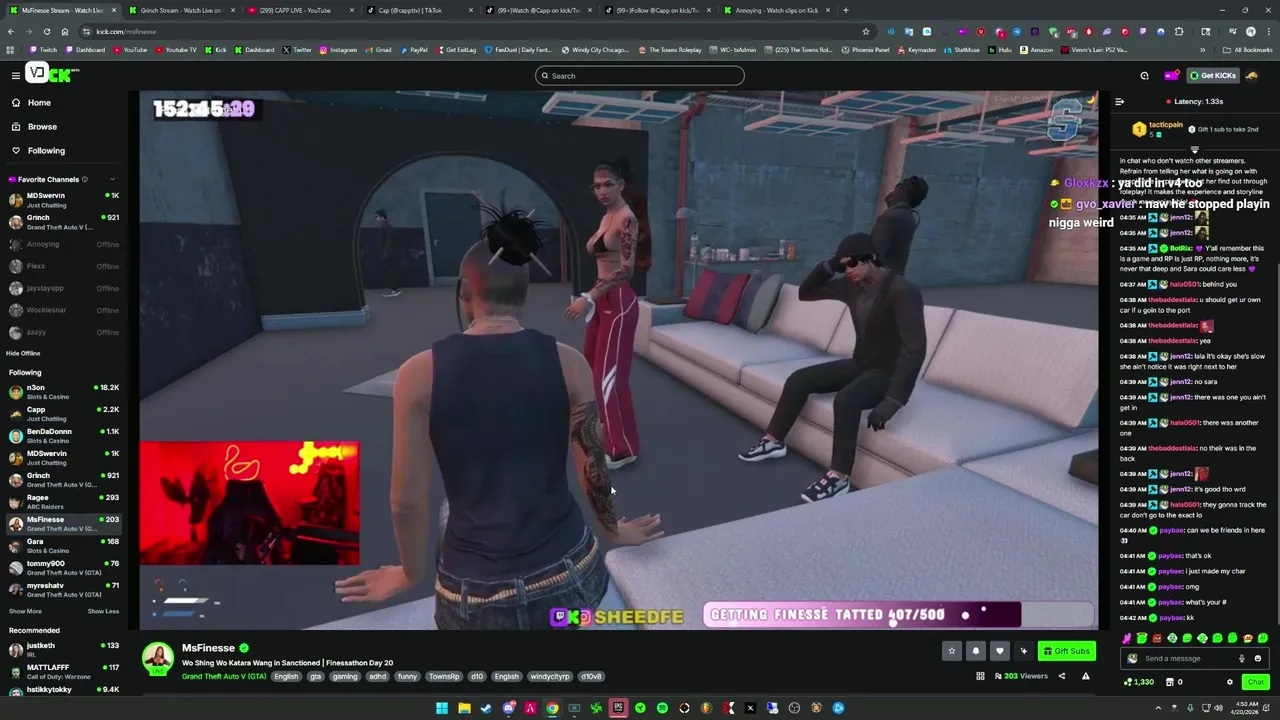The width and height of the screenshot is (1280, 720).
Task: Click the share stream icon
Action: [x=1062, y=677]
